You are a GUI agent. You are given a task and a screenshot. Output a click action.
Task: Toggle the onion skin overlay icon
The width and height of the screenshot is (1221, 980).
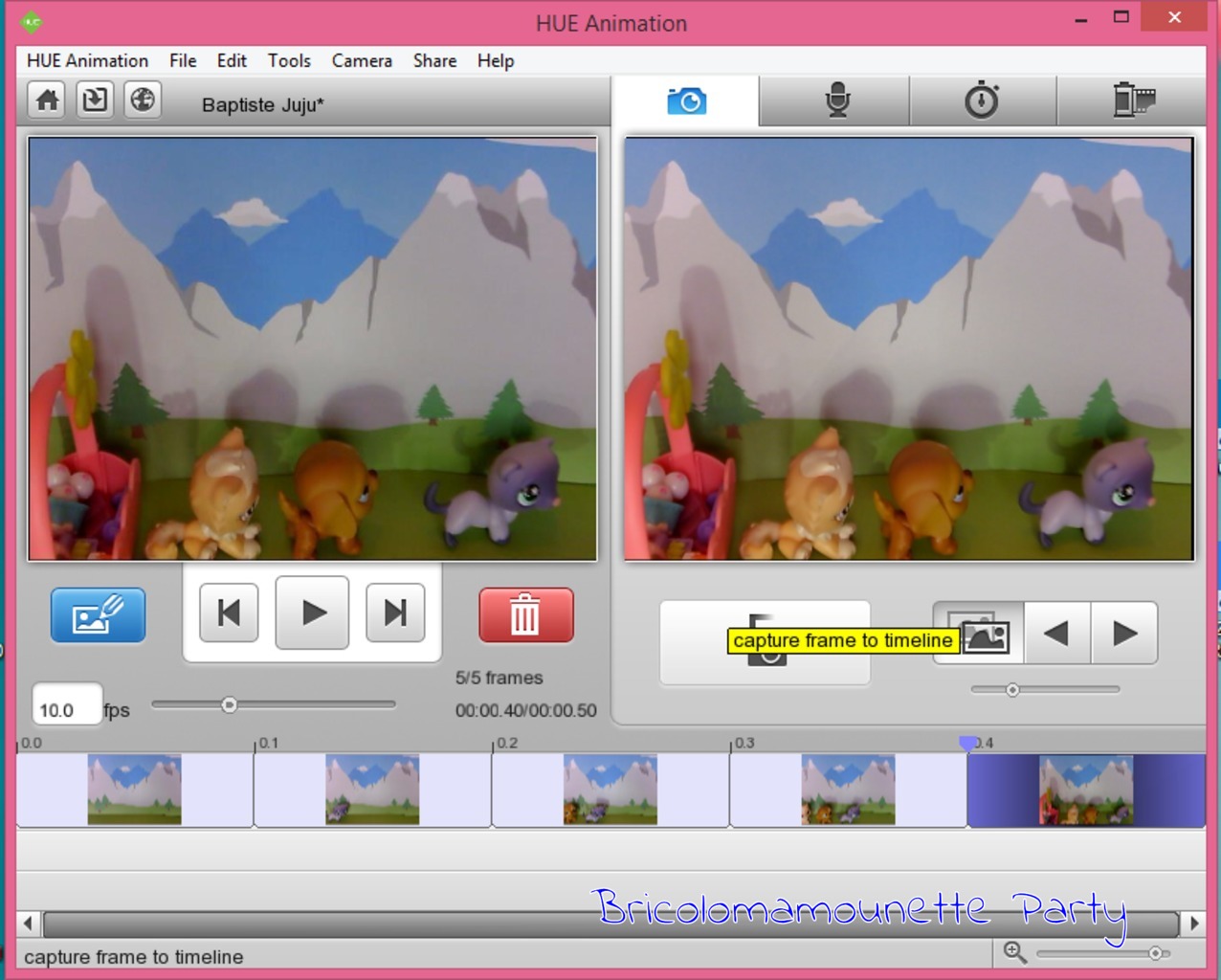(x=979, y=633)
